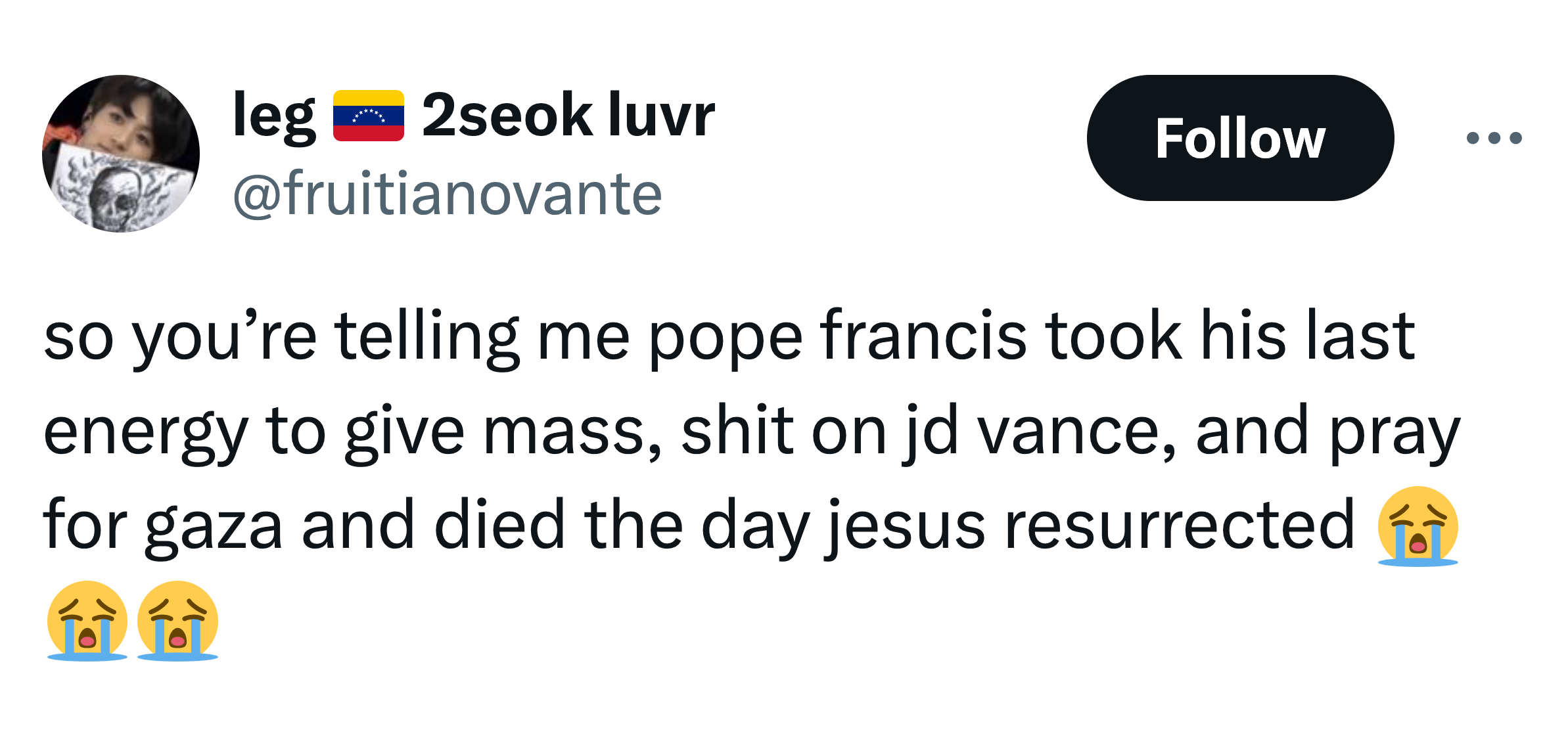Screen dimensions: 1568x741
Task: Open the @fruitianovante handle link
Action: click(x=447, y=194)
